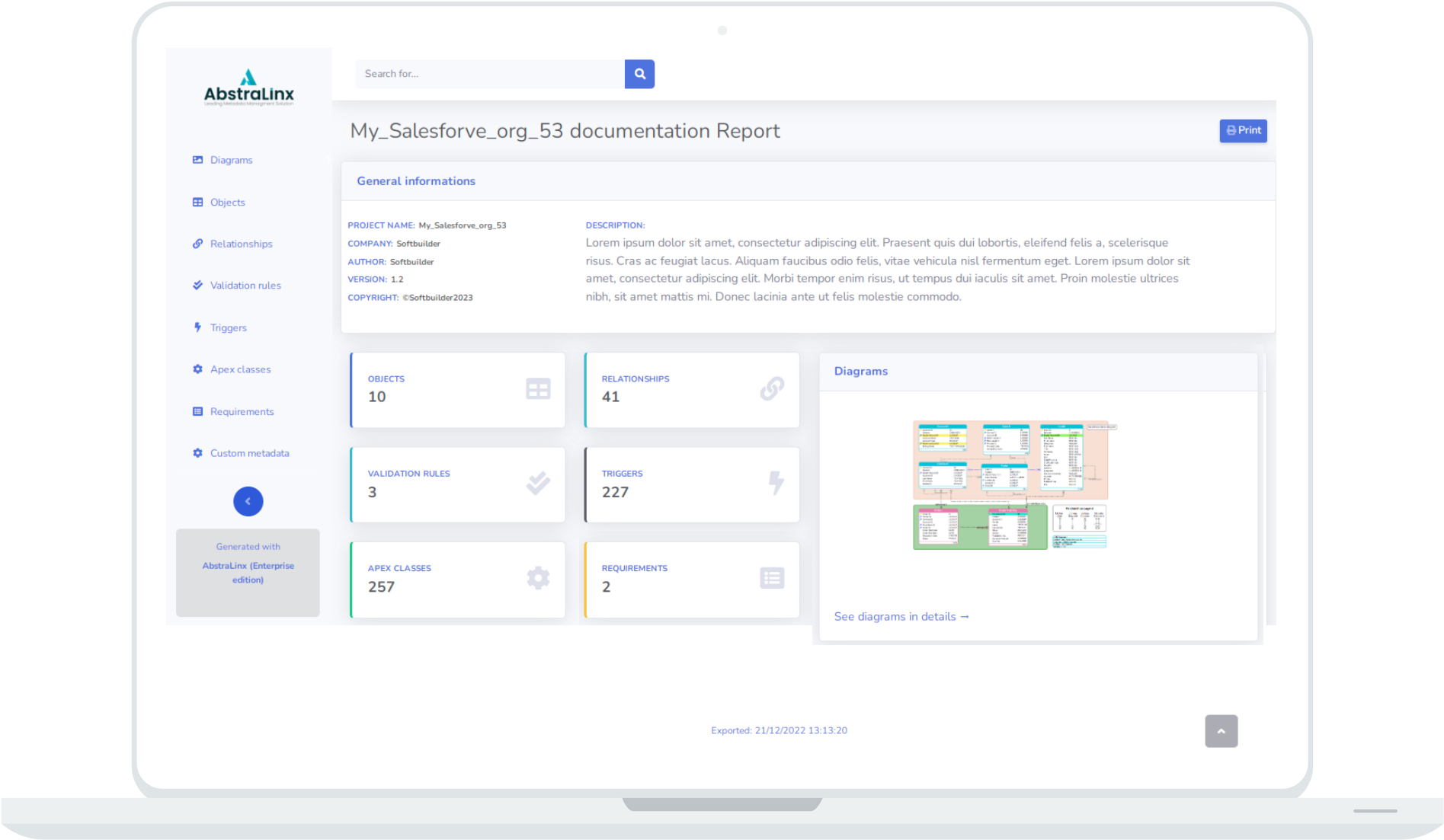Click the Diagrams panel title

point(861,371)
